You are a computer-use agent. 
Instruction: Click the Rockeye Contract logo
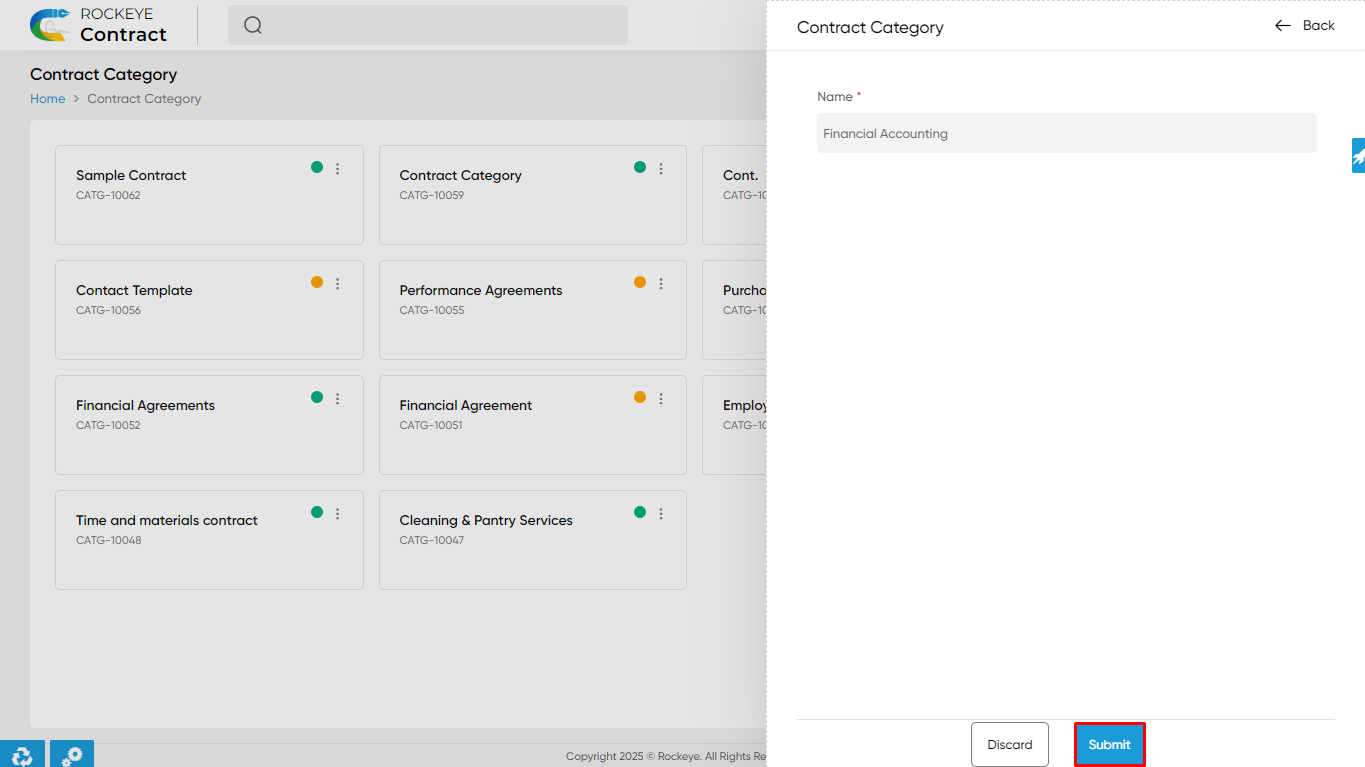coord(98,25)
